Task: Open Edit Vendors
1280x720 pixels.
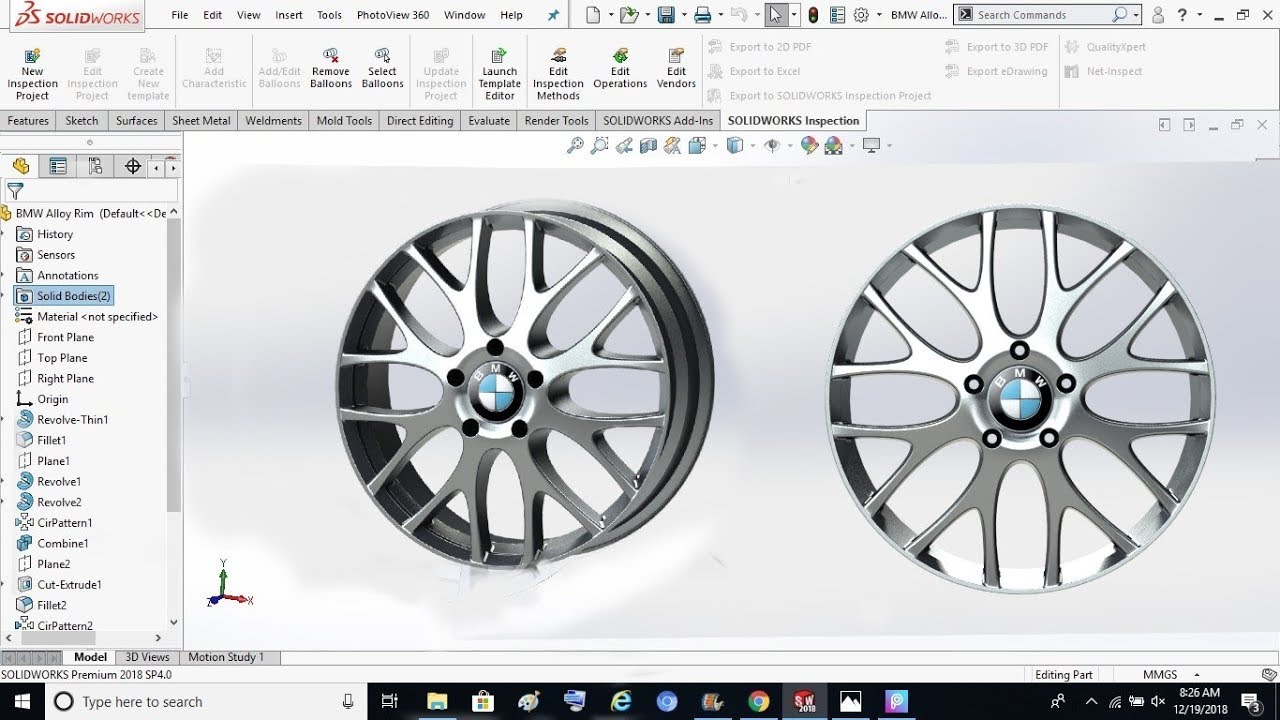Action: coord(677,68)
